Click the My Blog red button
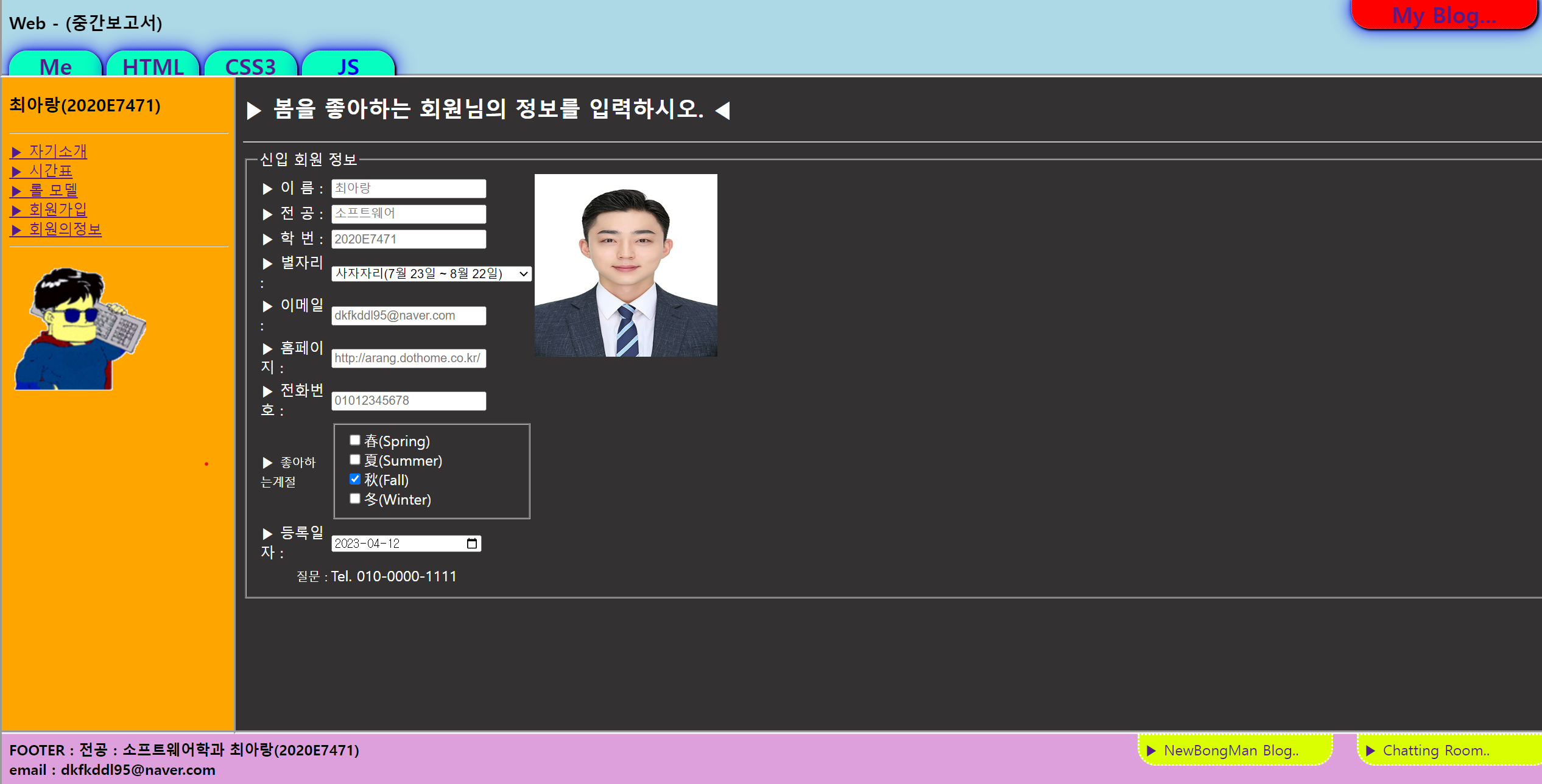This screenshot has width=1542, height=784. click(1443, 15)
